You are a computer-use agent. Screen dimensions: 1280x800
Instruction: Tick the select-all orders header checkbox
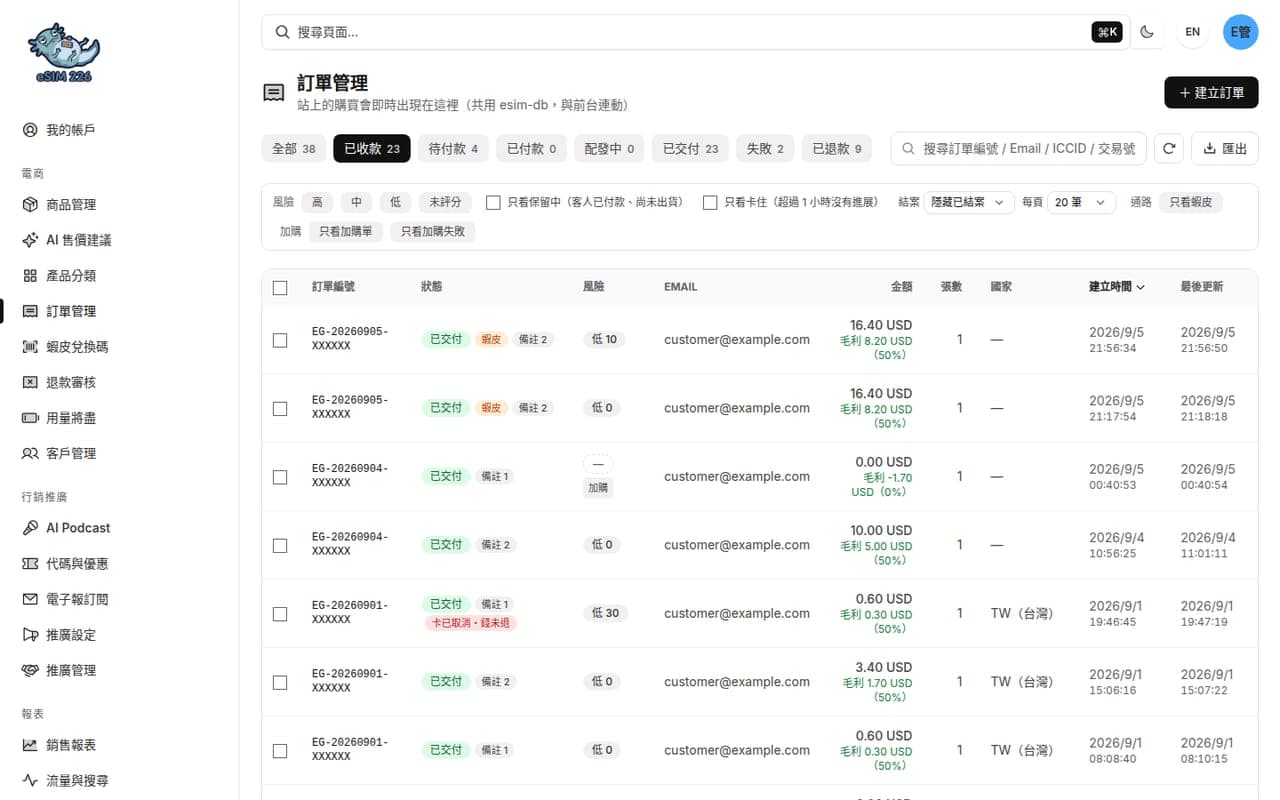pos(280,287)
